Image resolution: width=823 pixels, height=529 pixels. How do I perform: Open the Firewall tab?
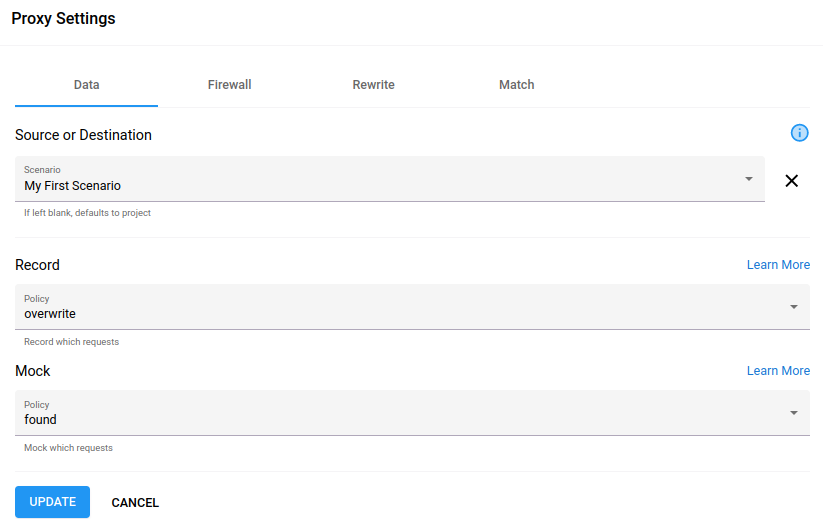click(x=229, y=85)
